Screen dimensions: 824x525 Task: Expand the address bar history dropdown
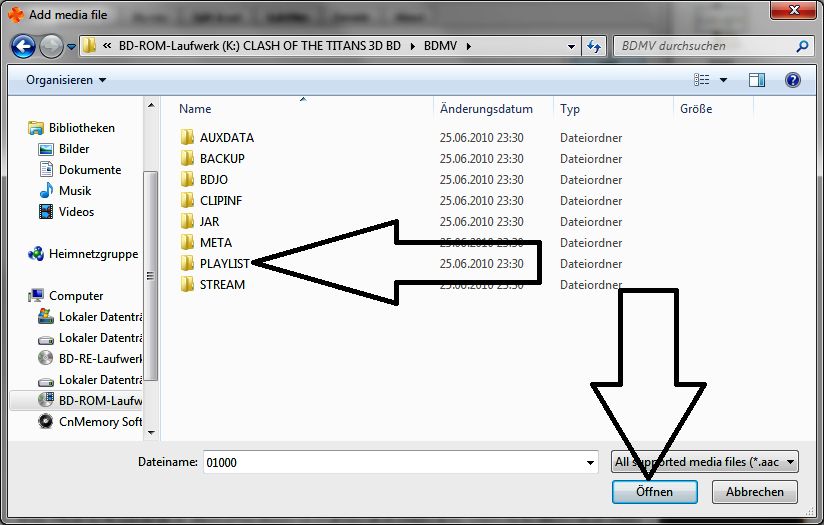(x=571, y=46)
